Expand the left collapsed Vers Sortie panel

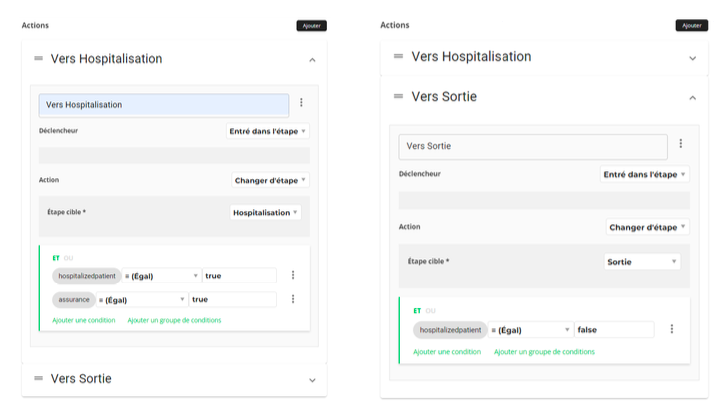[x=312, y=380]
